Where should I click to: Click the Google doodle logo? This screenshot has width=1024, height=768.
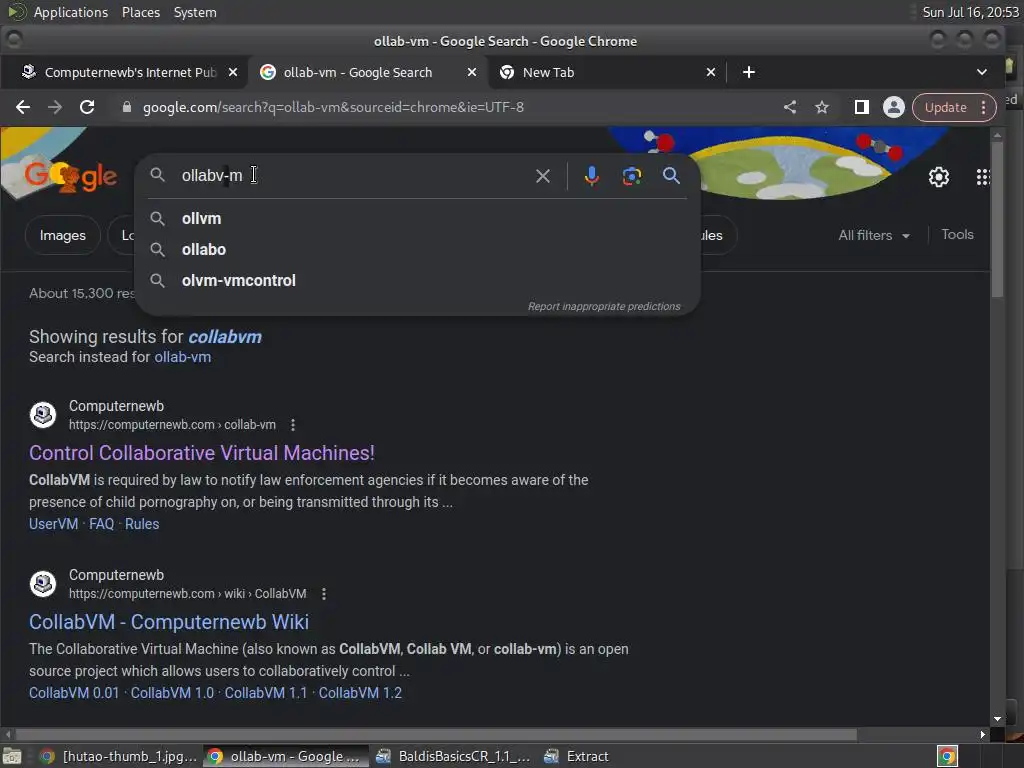pyautogui.click(x=71, y=176)
